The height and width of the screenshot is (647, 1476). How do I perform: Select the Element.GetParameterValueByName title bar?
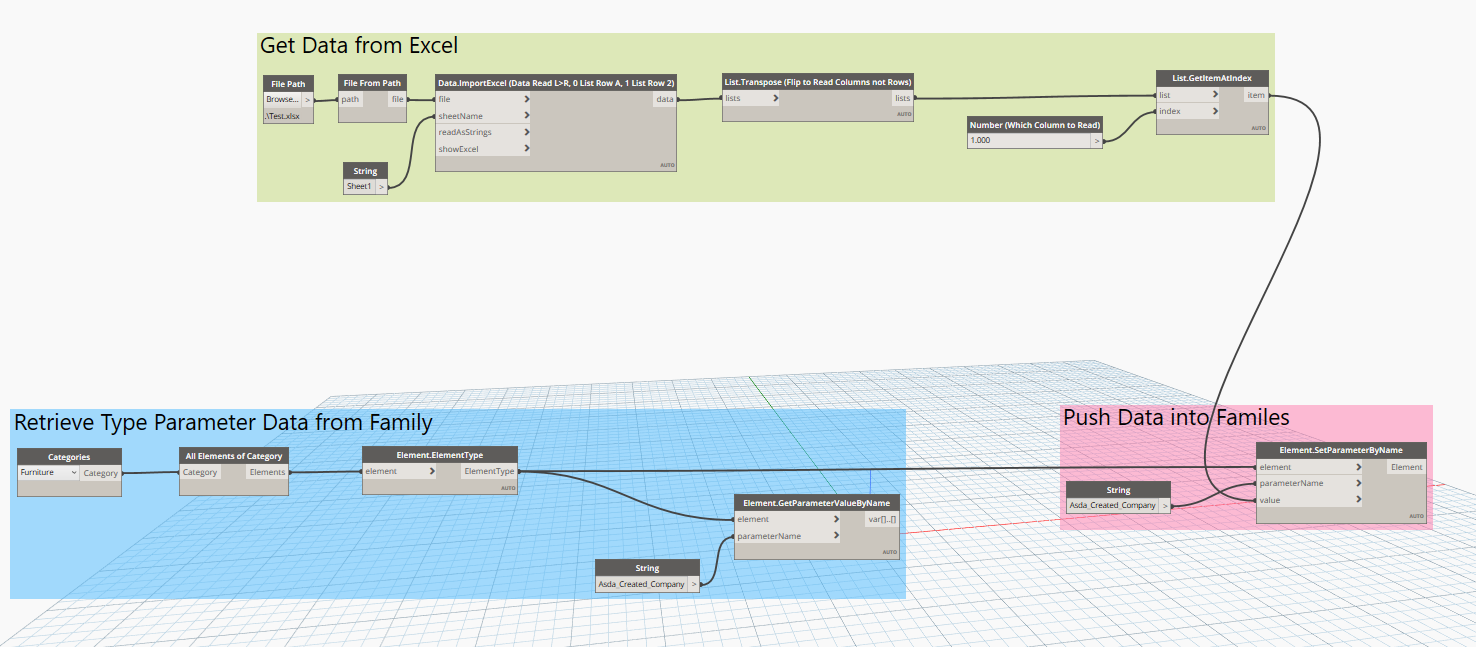[816, 503]
